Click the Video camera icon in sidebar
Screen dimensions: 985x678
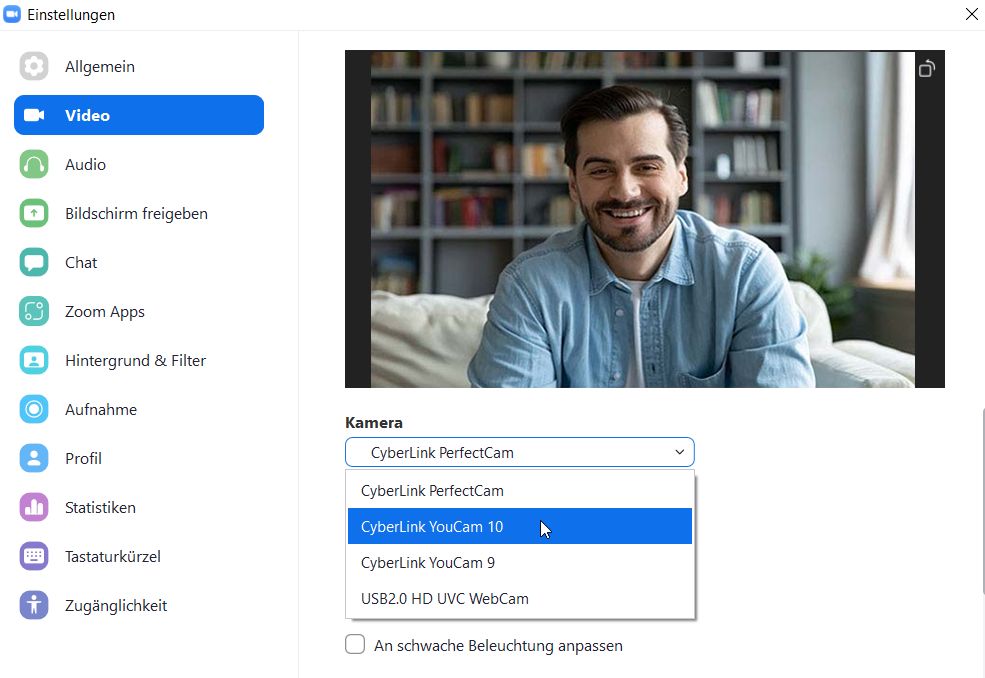pos(34,115)
